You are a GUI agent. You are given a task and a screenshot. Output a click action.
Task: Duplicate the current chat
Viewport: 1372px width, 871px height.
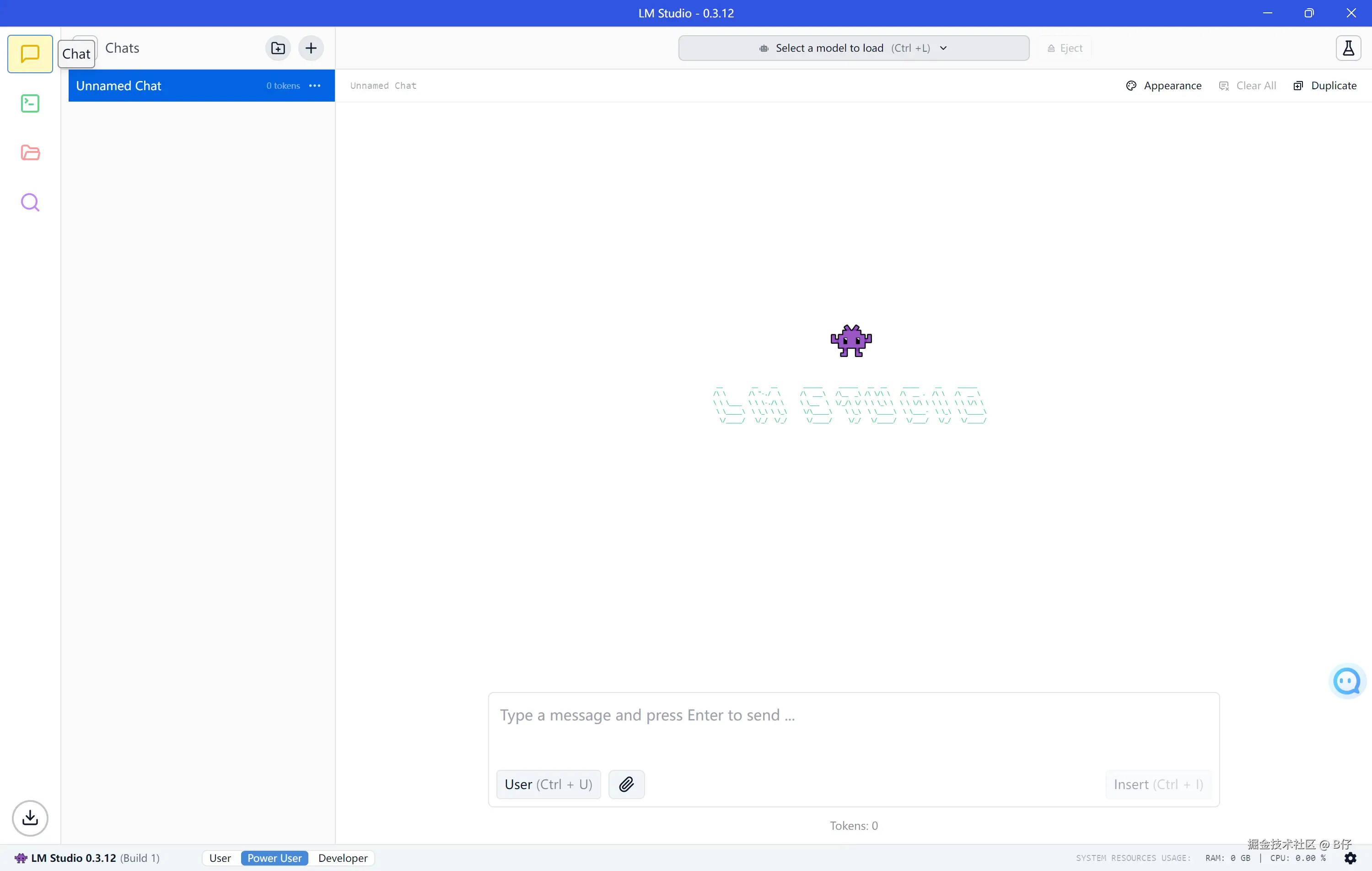click(1325, 86)
